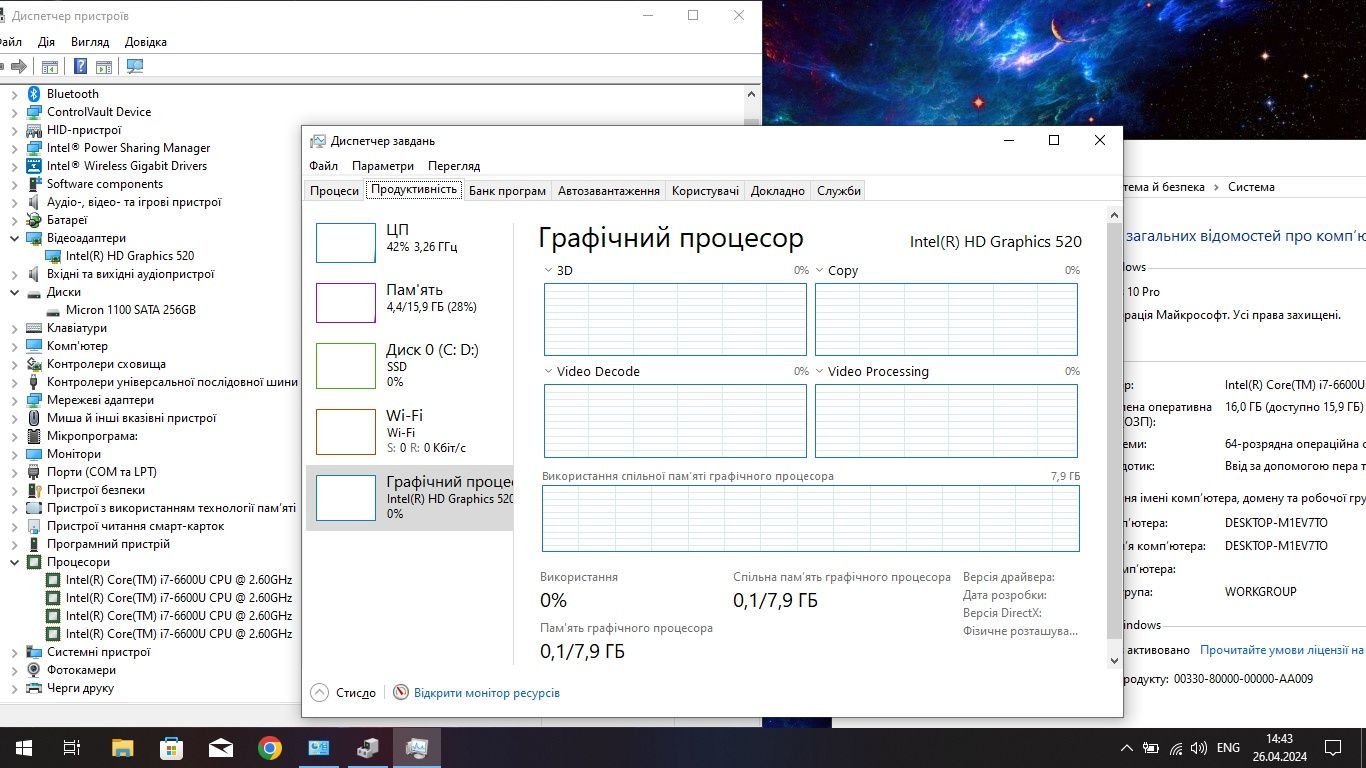Viewport: 1366px width, 768px height.
Task: Select the Пам'ять performance item
Action: tap(410, 302)
